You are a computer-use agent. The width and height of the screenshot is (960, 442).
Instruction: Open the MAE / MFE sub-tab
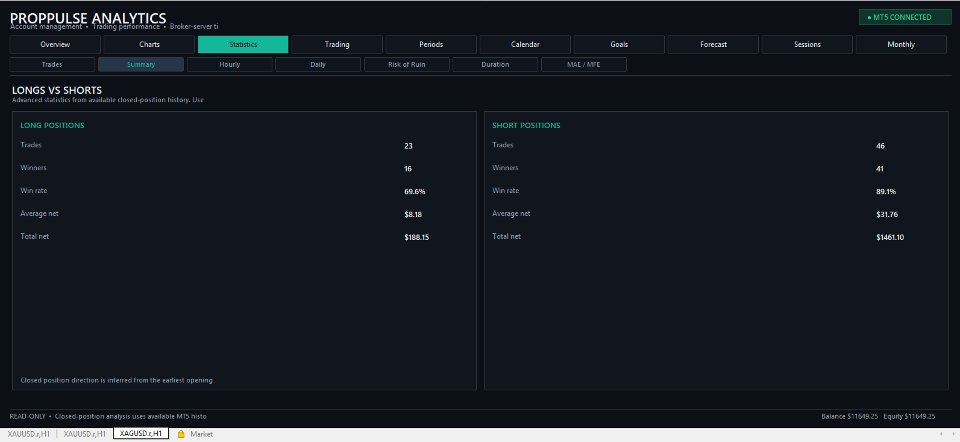click(583, 65)
